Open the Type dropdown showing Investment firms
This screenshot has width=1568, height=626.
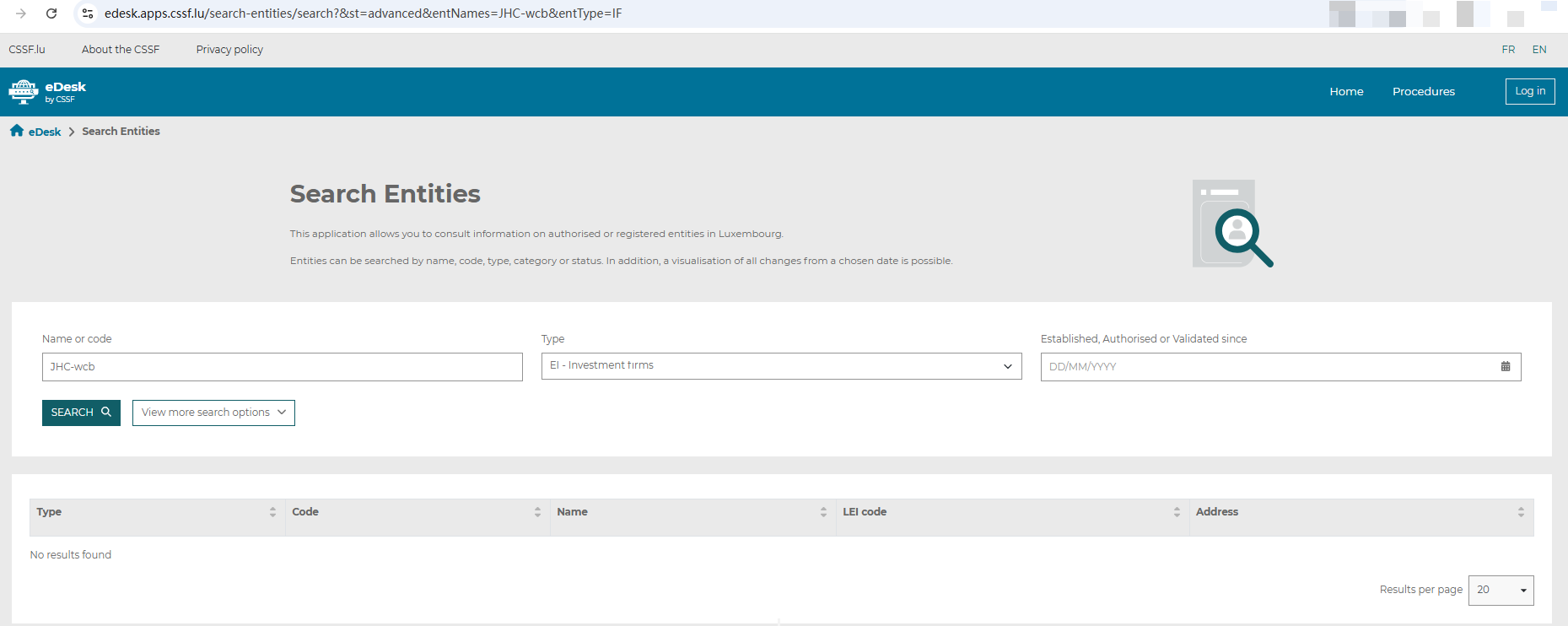point(781,366)
